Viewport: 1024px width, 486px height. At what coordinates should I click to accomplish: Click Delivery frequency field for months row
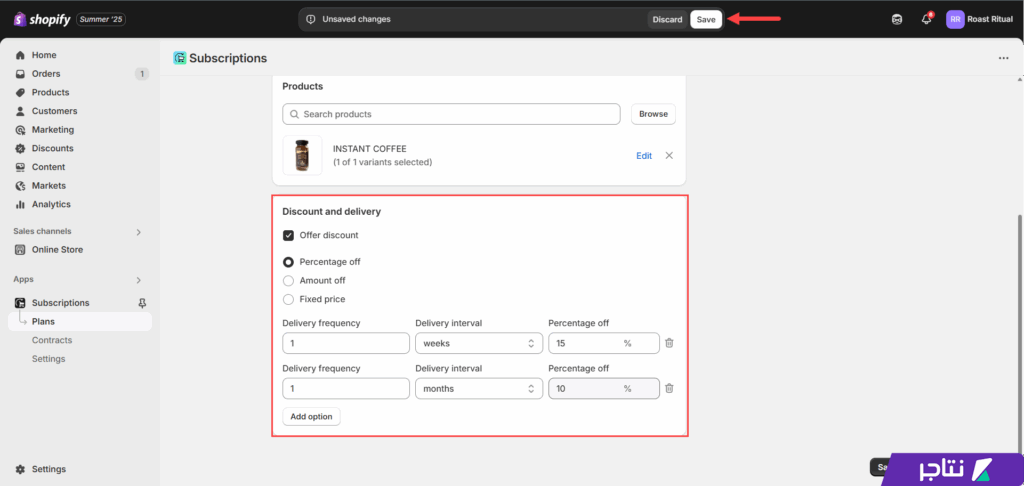click(346, 389)
